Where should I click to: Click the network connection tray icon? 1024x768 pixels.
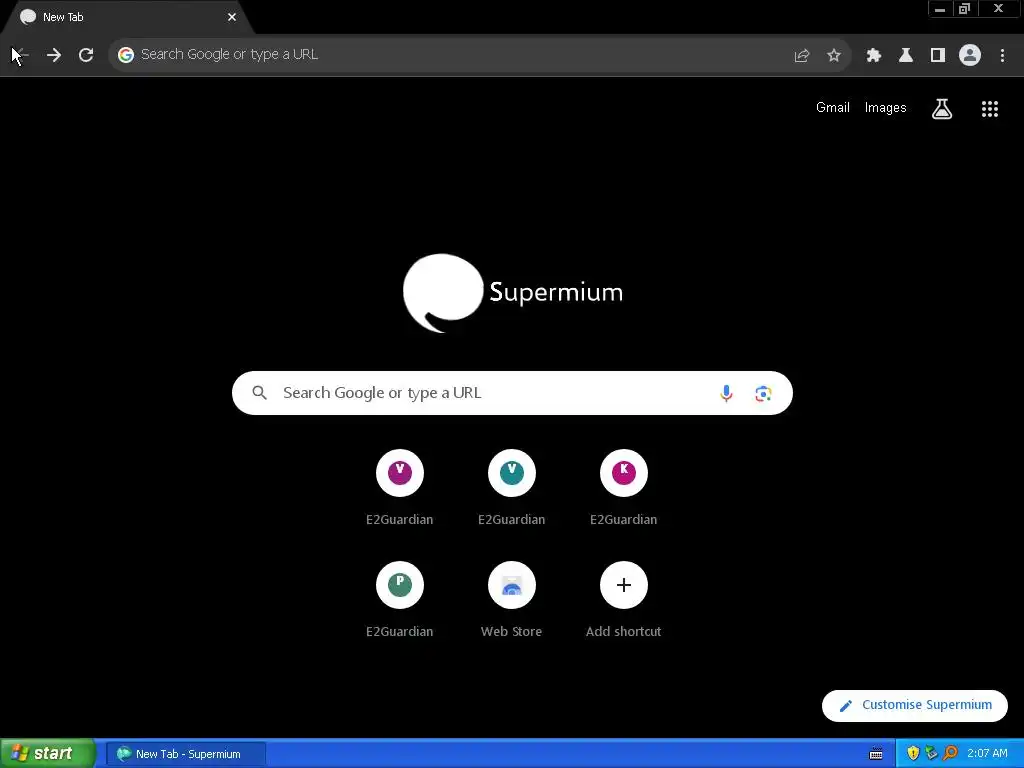tap(931, 754)
